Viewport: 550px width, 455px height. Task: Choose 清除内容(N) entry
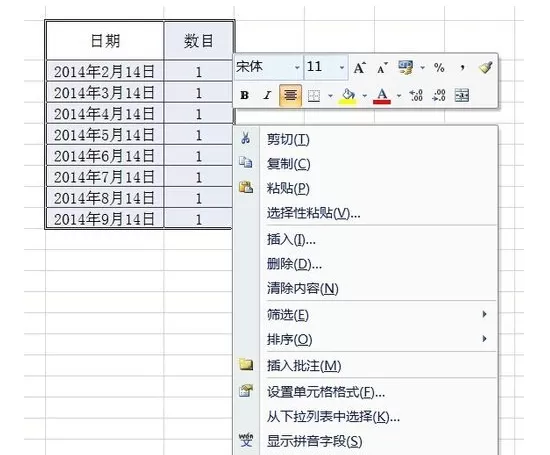pyautogui.click(x=365, y=288)
